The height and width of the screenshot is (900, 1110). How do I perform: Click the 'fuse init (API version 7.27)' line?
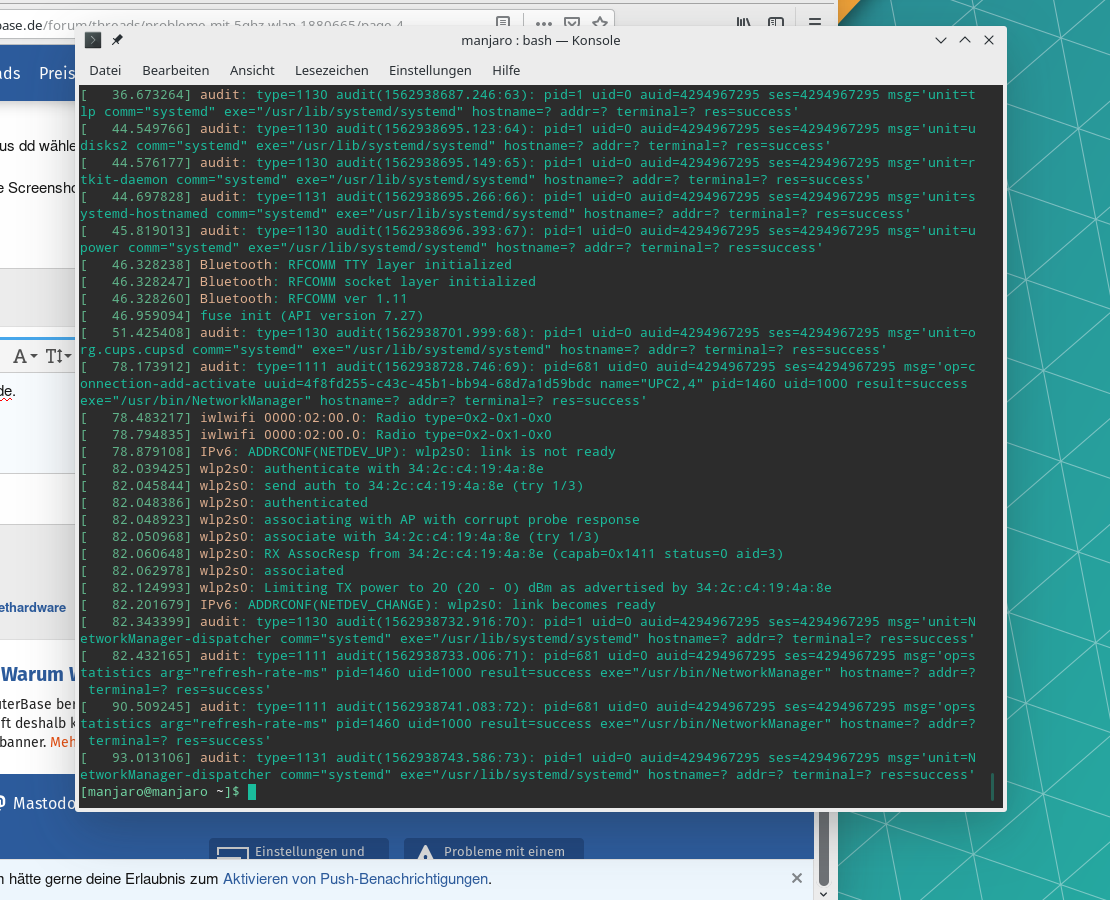[311, 316]
